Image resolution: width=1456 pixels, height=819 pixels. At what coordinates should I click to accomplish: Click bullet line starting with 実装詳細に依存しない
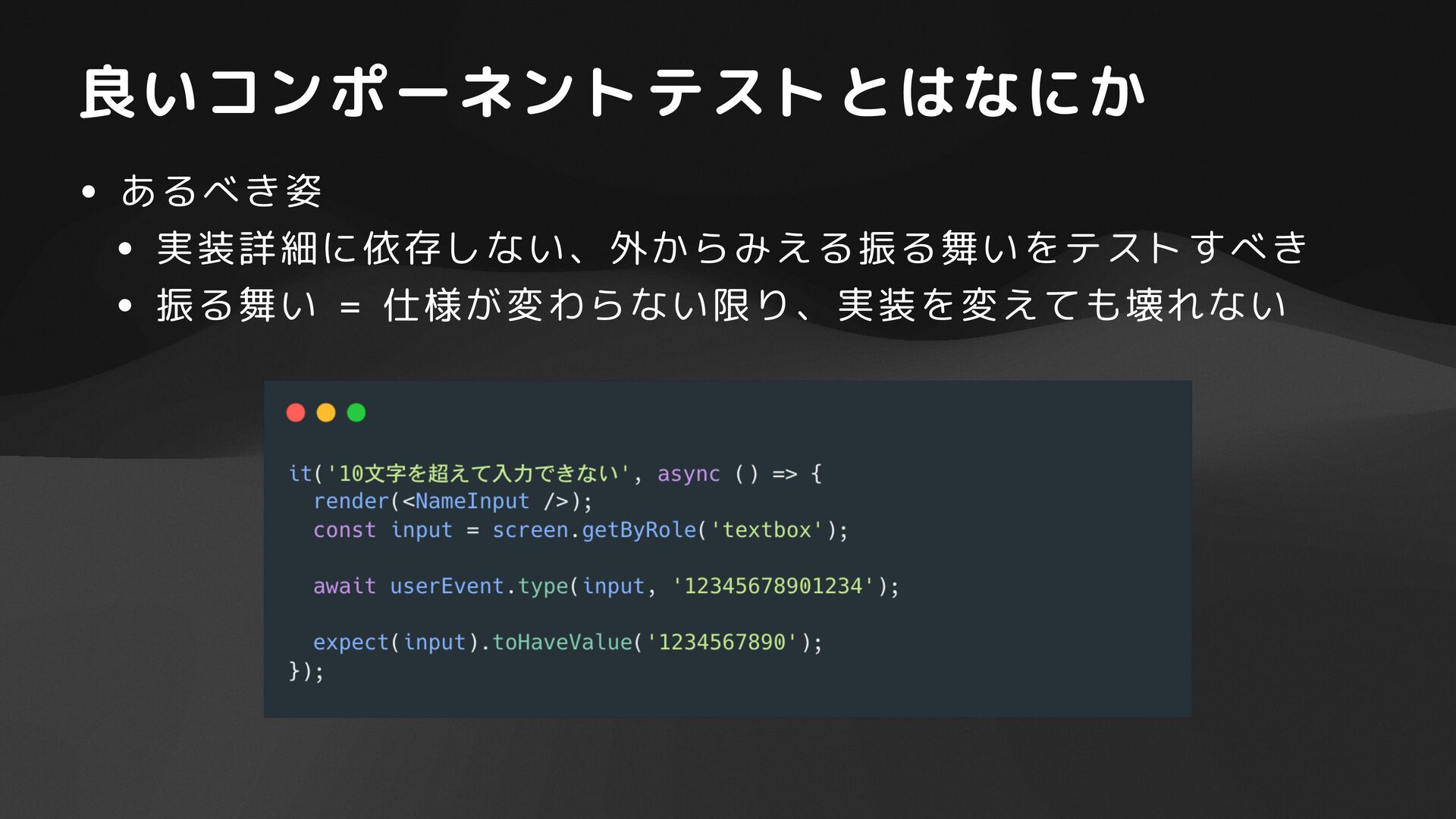(732, 248)
